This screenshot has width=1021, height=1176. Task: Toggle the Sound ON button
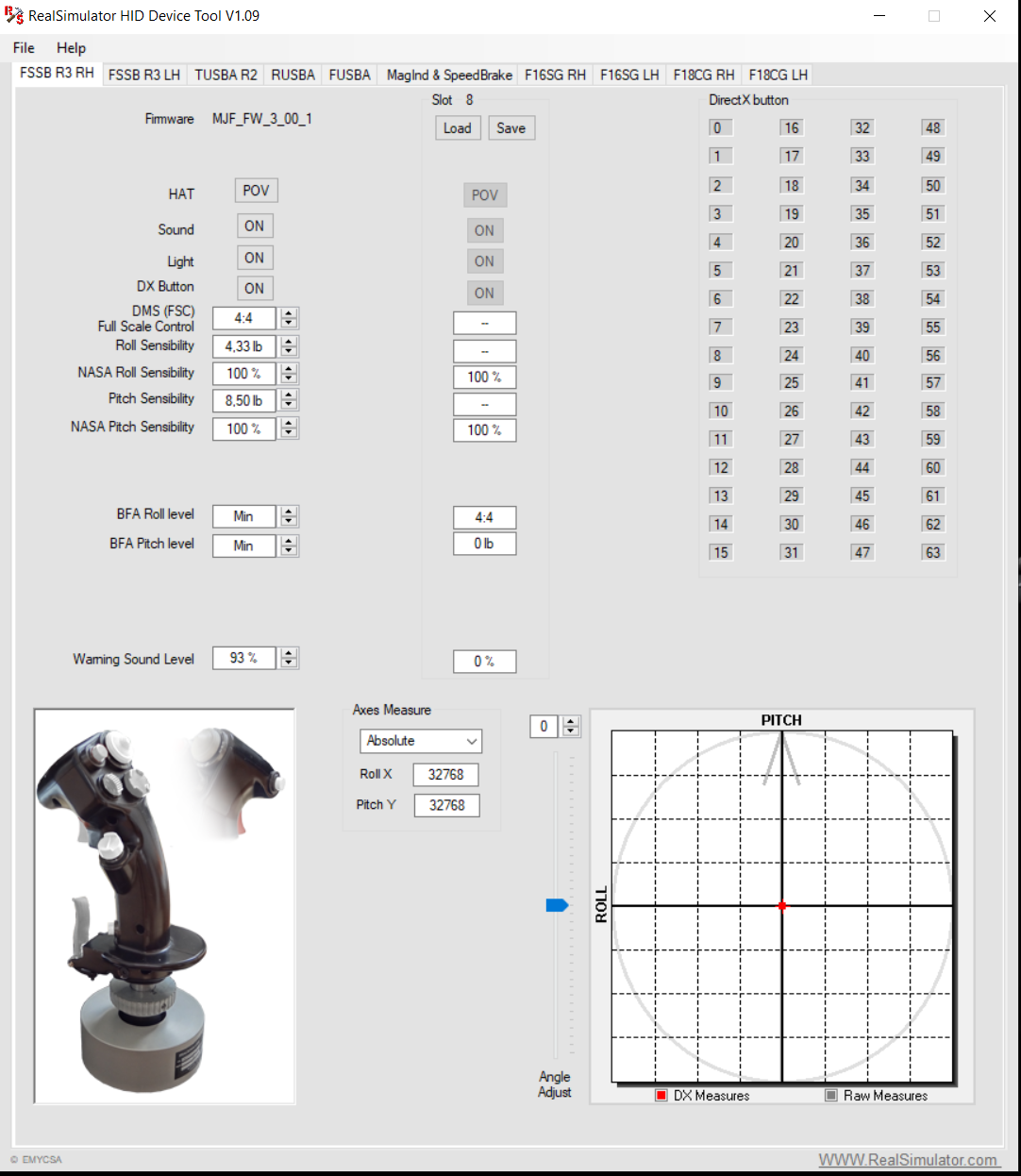[x=255, y=227]
